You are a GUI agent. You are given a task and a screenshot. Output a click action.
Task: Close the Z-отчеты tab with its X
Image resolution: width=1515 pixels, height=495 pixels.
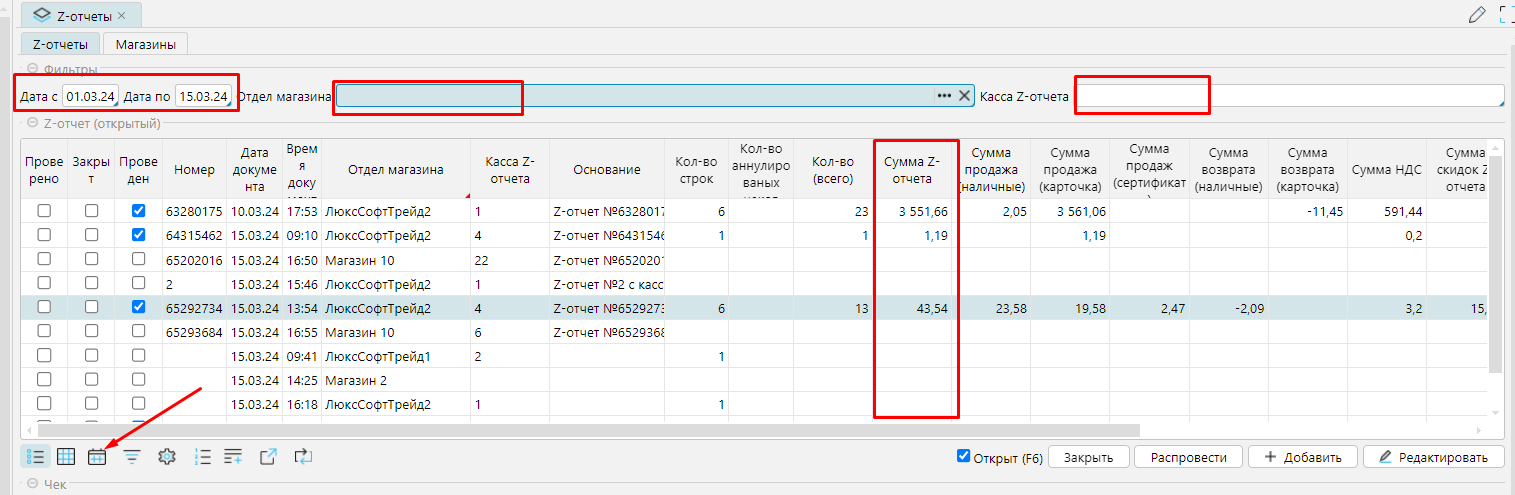tap(122, 16)
